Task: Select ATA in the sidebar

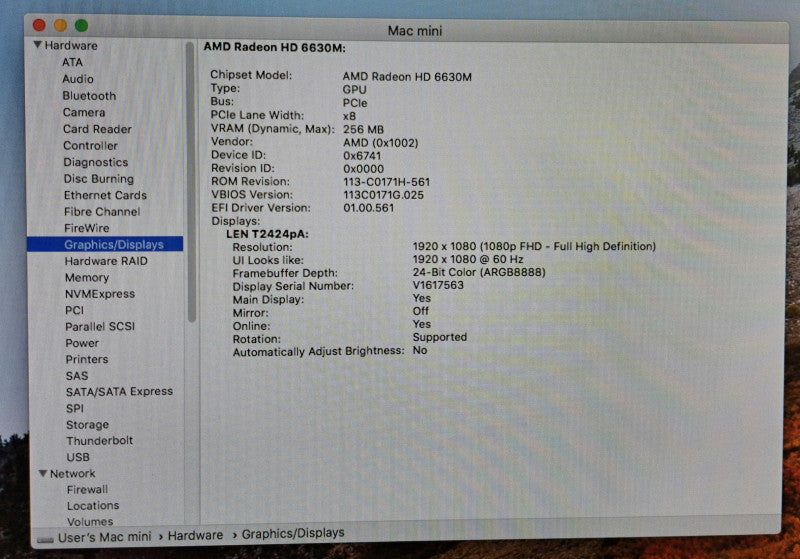Action: coord(72,62)
